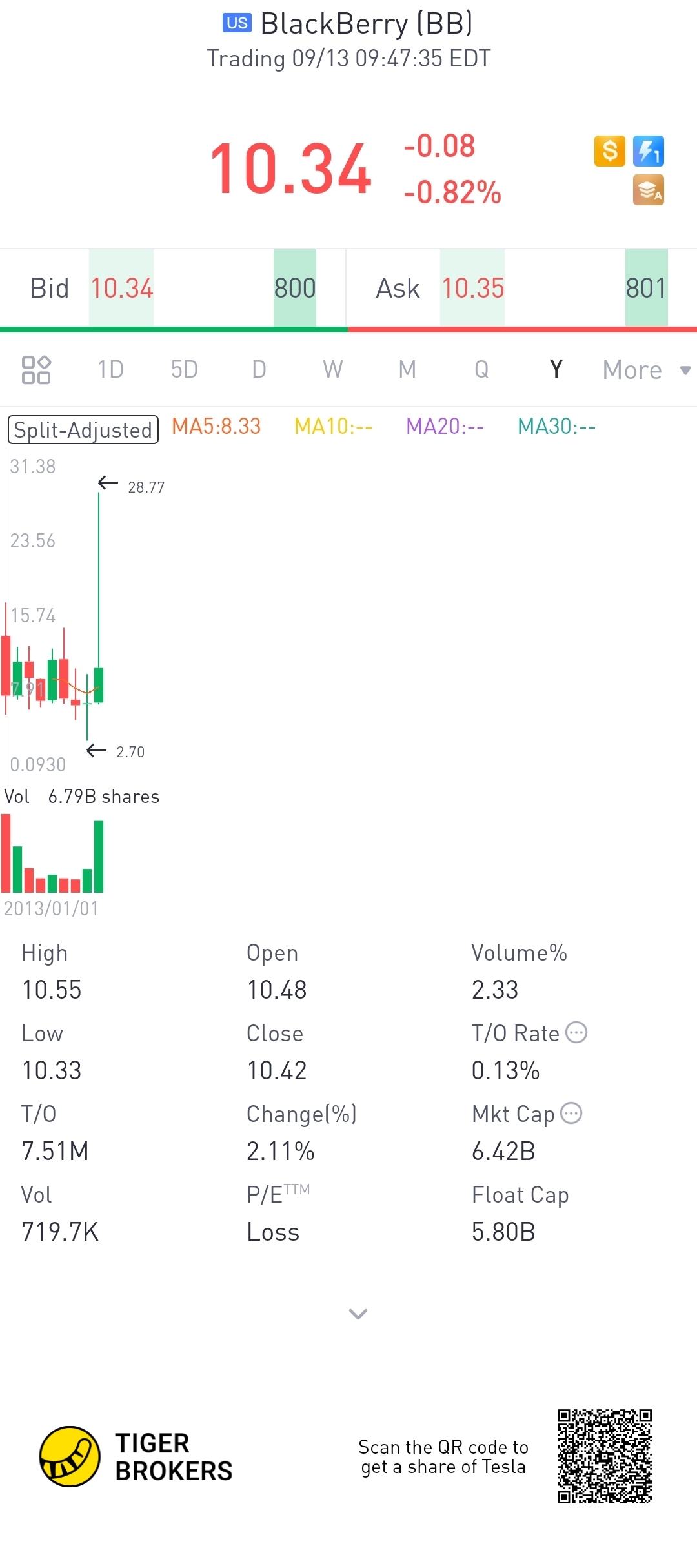
Task: Click the orange dollar sign icon
Action: point(609,152)
